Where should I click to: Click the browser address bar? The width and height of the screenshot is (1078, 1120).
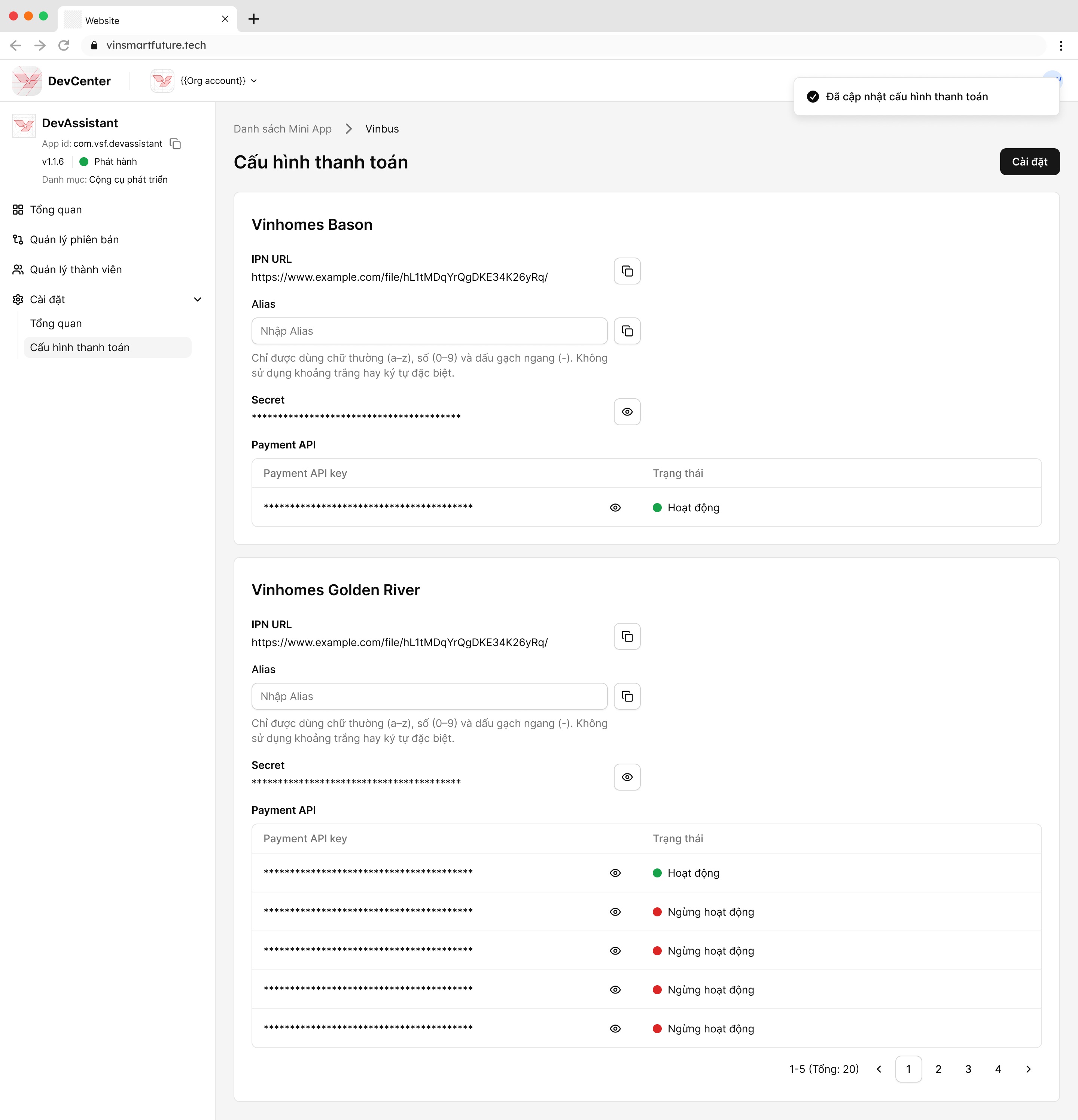563,45
